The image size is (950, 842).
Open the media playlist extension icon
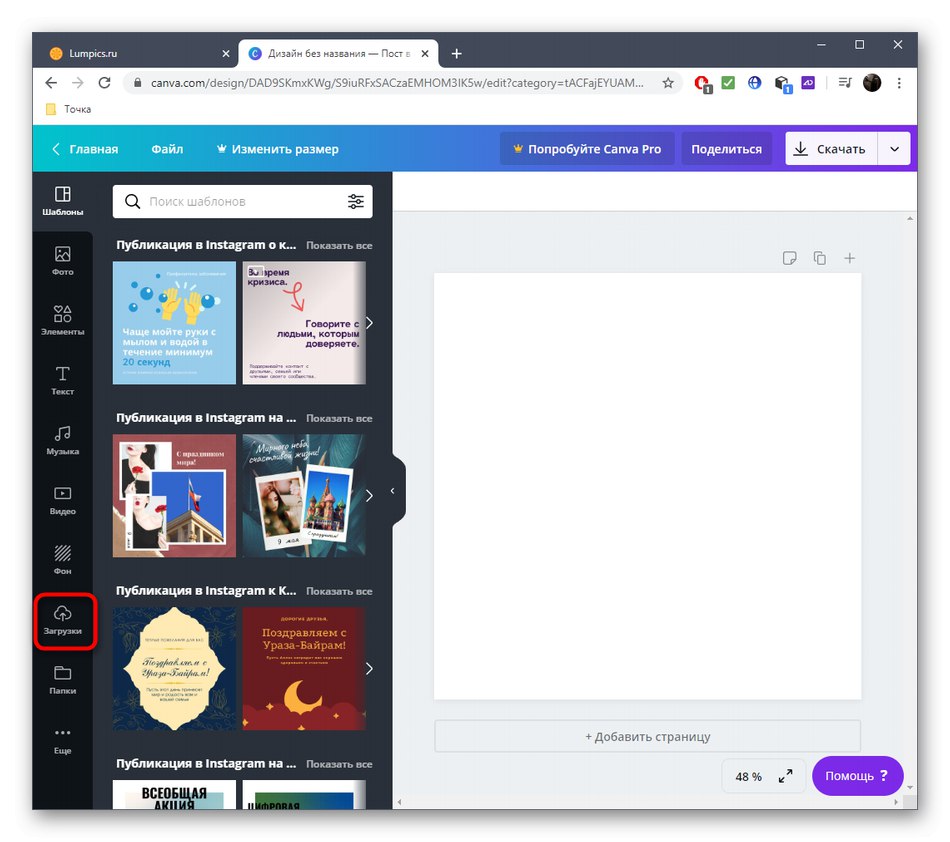(x=845, y=83)
